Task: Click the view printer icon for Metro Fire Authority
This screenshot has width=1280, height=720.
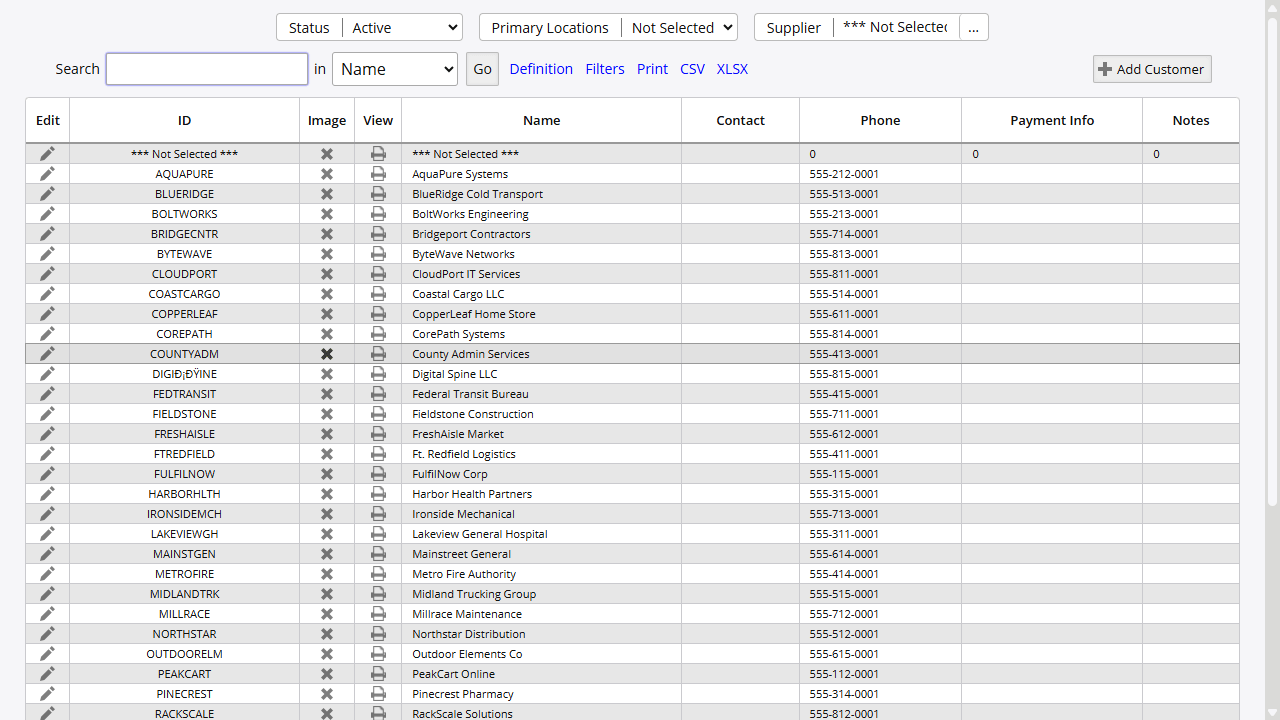Action: [x=378, y=574]
